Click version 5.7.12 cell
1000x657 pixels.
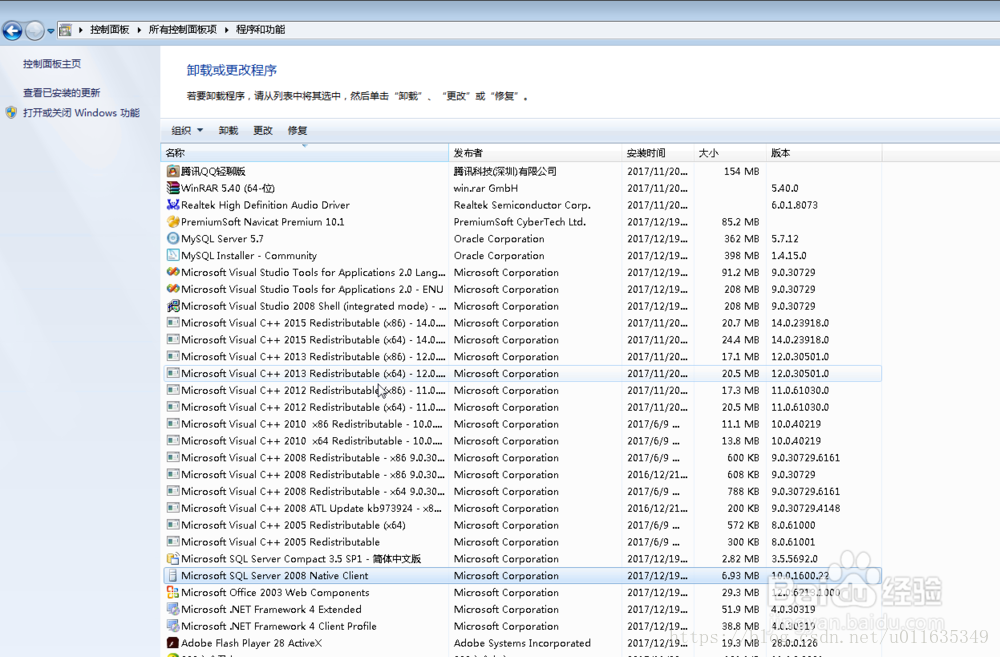[x=784, y=239]
